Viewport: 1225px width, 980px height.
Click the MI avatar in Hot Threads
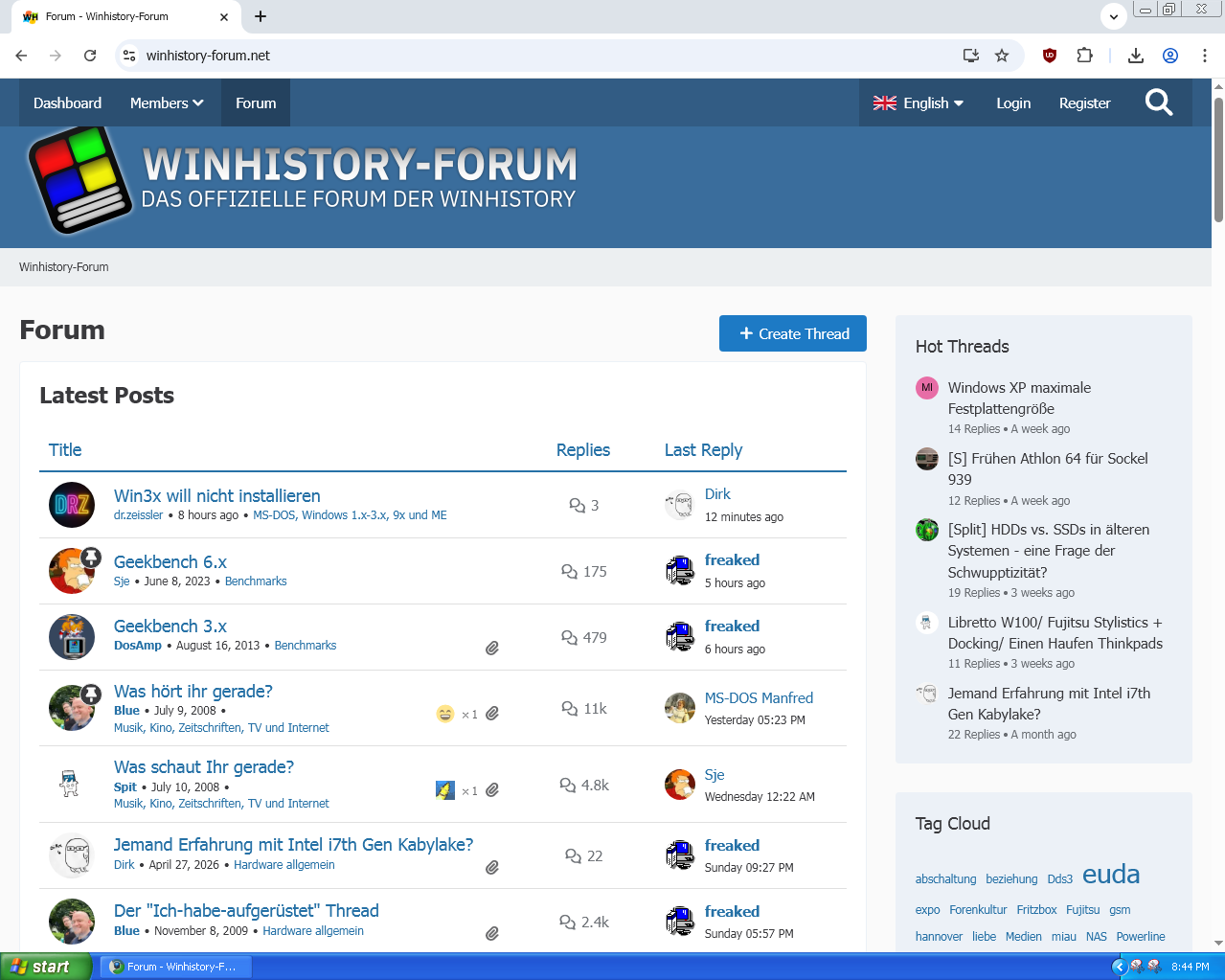click(927, 388)
